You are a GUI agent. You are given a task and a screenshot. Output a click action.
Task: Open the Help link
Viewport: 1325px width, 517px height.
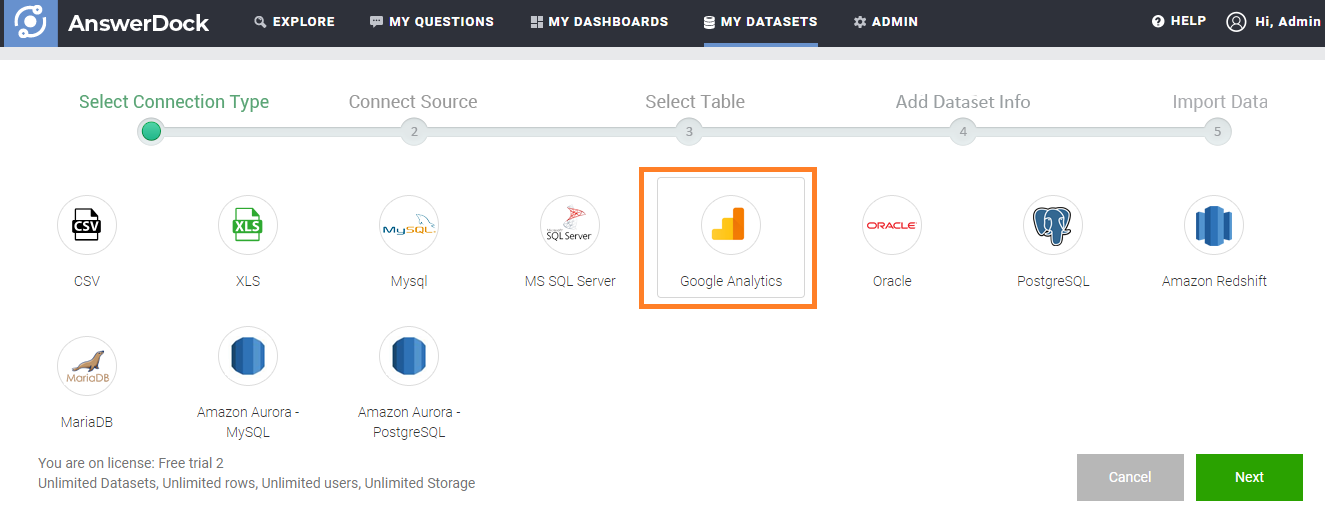(1179, 21)
